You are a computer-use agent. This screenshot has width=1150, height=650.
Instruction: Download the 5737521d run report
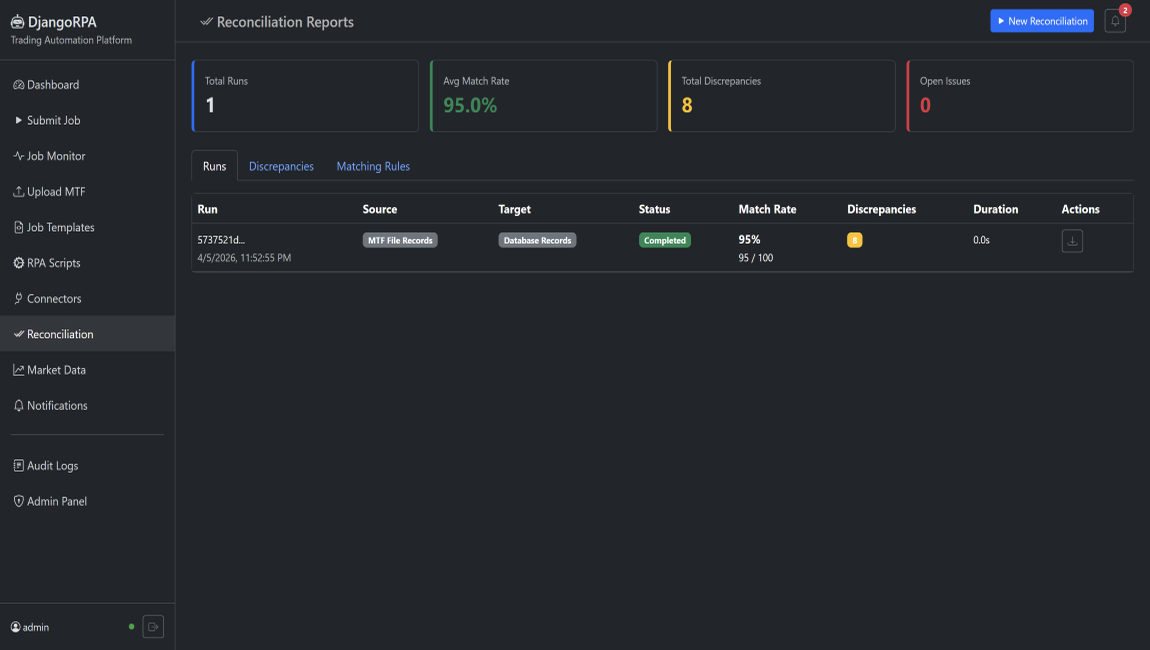pos(1072,241)
